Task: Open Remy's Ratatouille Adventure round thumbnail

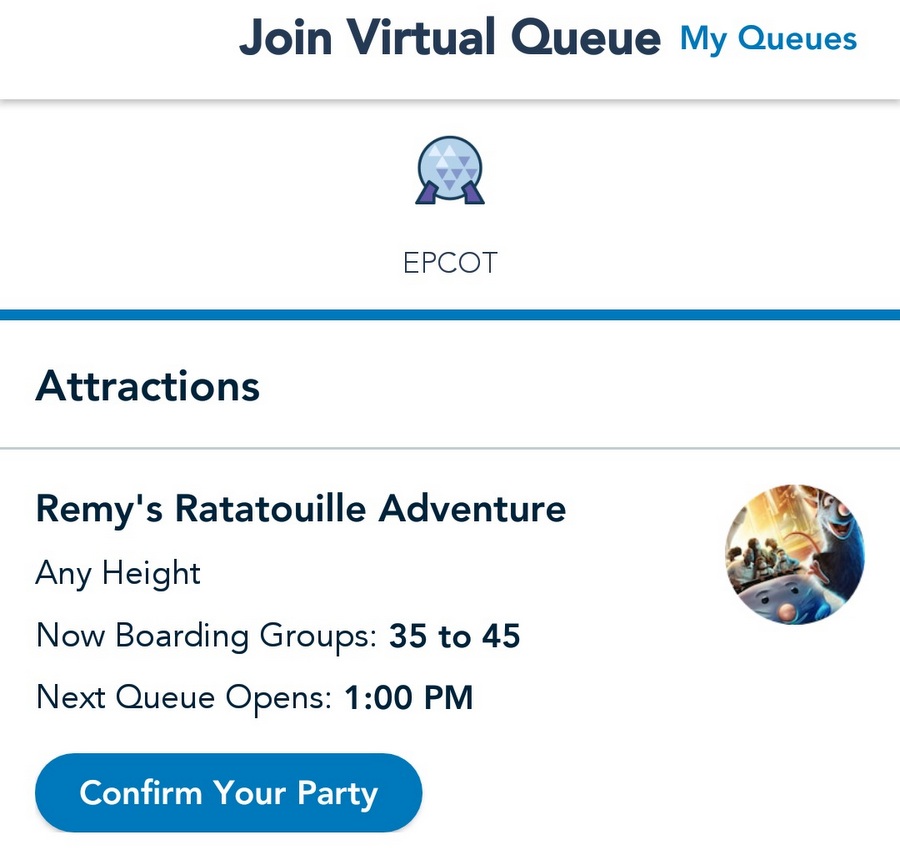Action: pyautogui.click(x=795, y=555)
